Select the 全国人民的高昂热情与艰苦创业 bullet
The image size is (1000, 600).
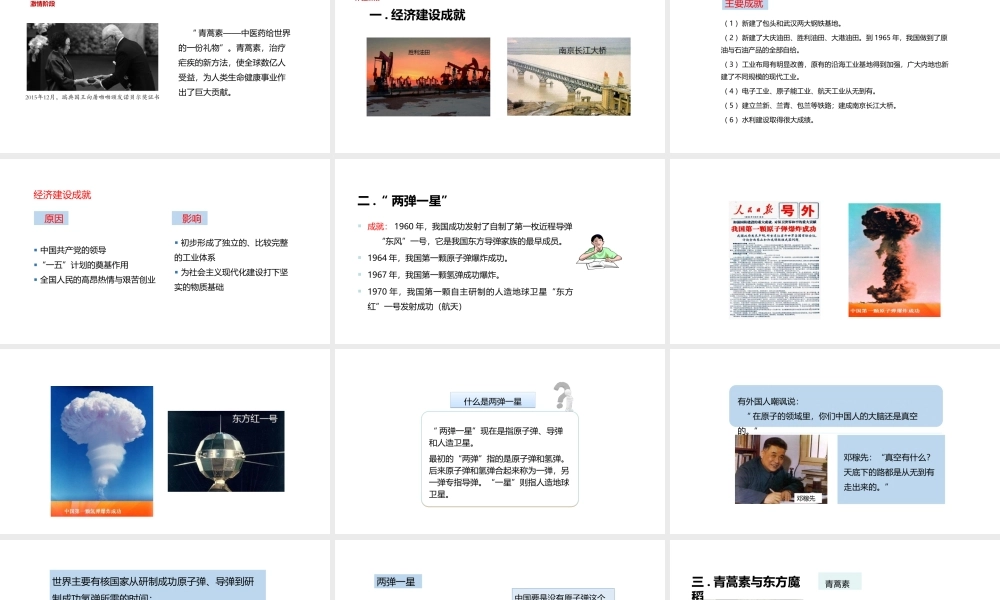point(95,279)
